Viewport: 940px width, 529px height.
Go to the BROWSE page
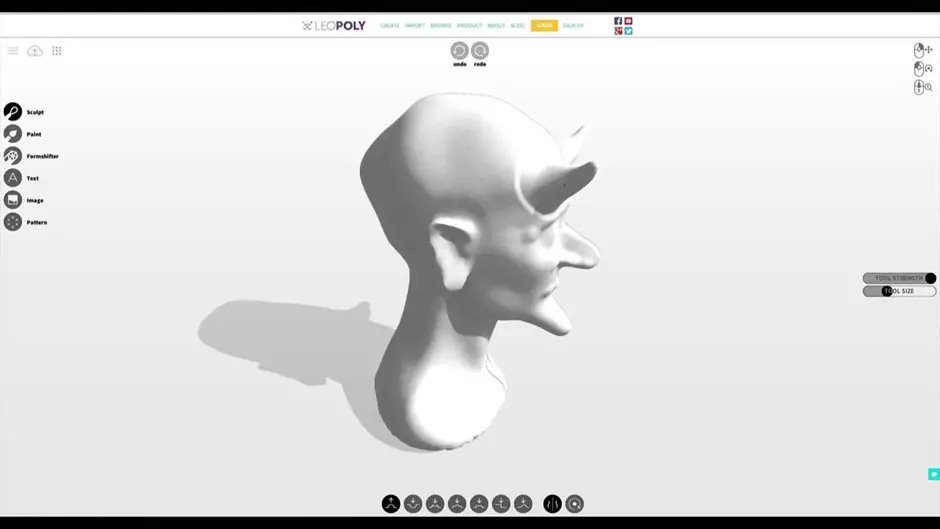tap(440, 26)
